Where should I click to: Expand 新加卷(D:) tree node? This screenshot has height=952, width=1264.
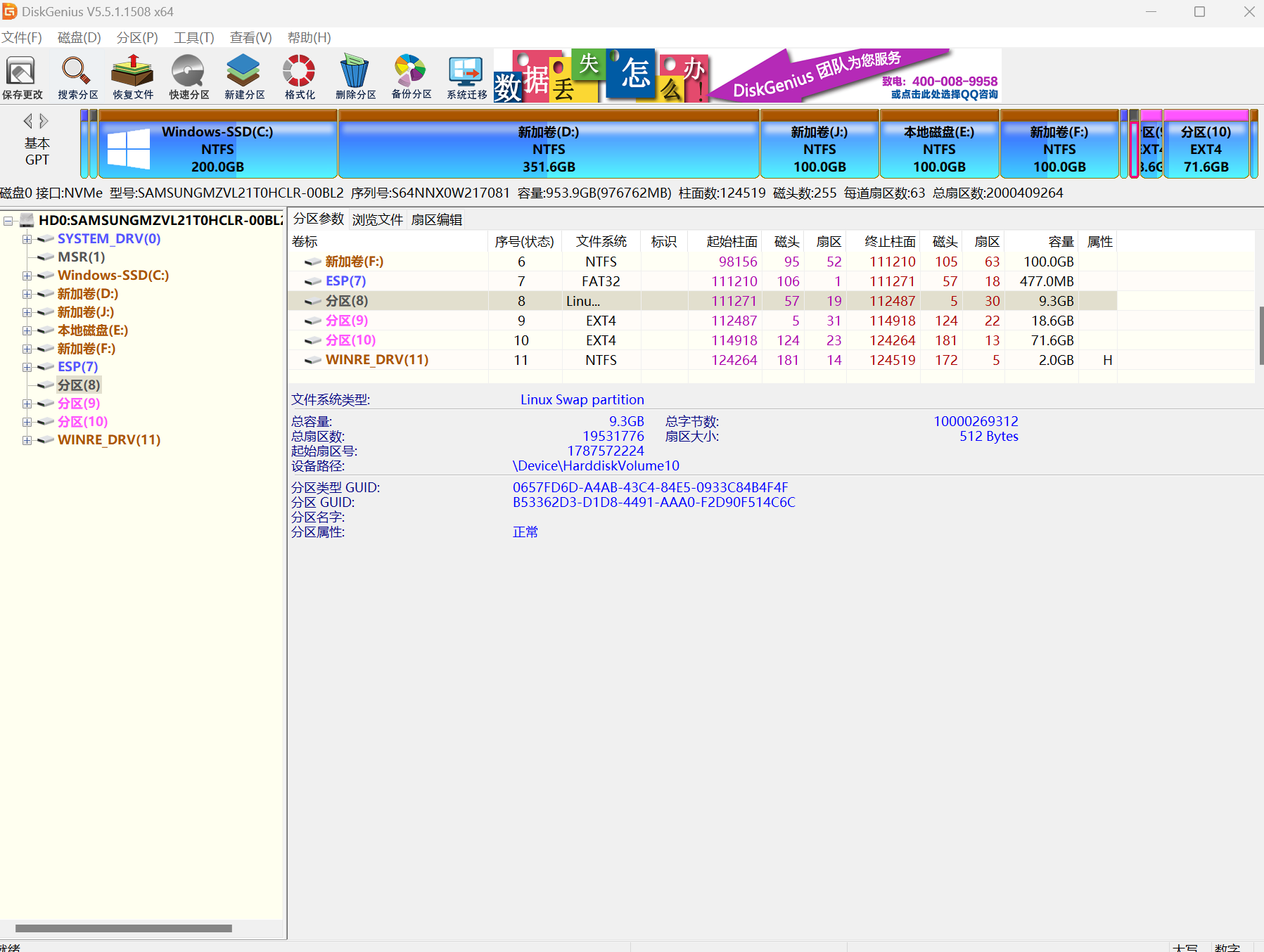[27, 294]
